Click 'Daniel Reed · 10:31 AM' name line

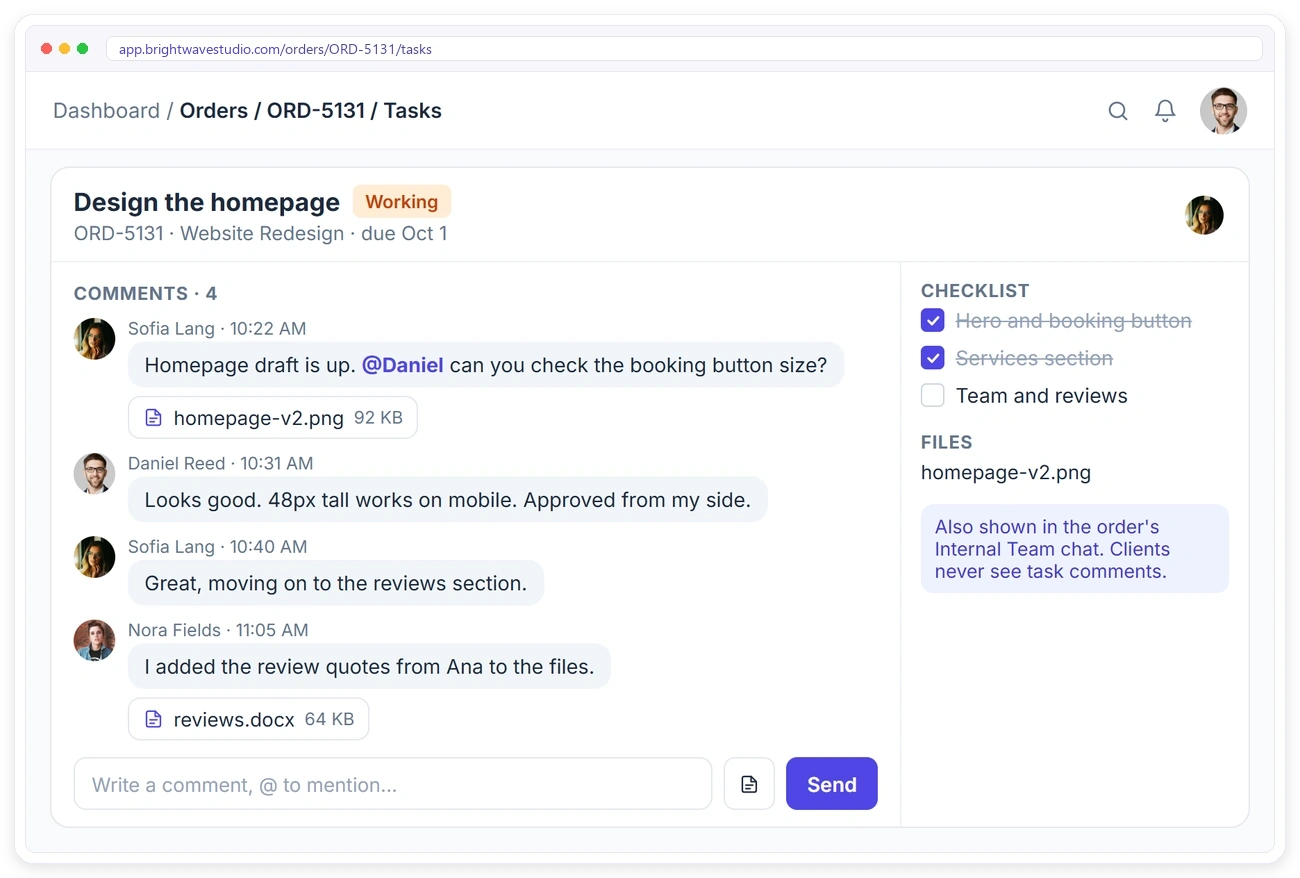pos(221,463)
